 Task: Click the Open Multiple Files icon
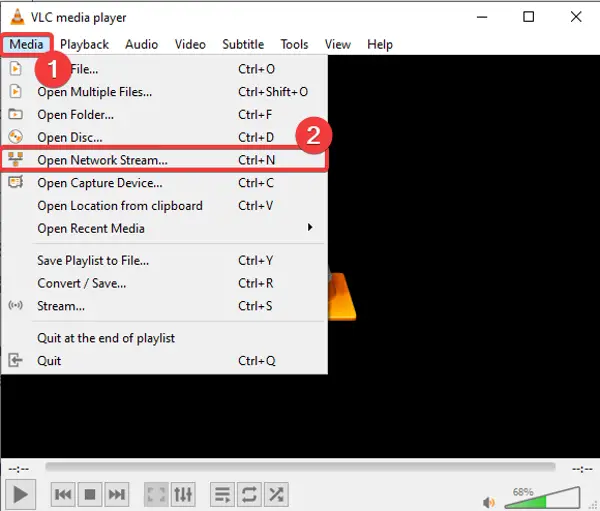pyautogui.click(x=15, y=92)
